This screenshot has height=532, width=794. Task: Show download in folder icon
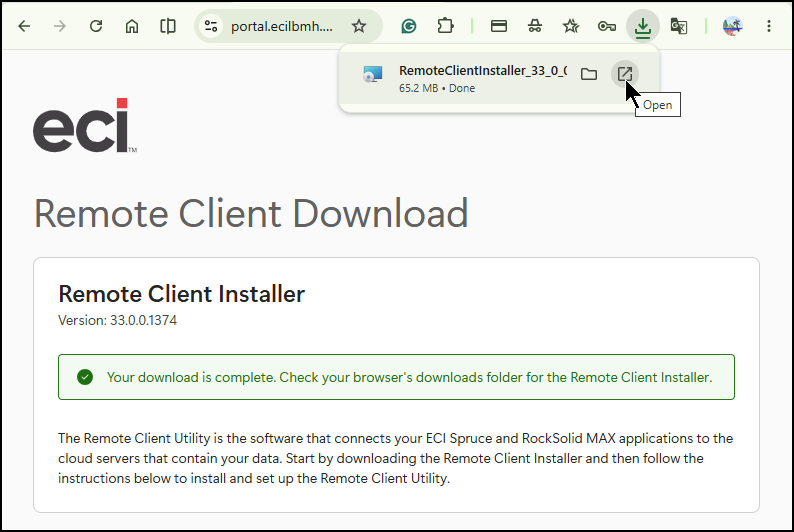(589, 74)
